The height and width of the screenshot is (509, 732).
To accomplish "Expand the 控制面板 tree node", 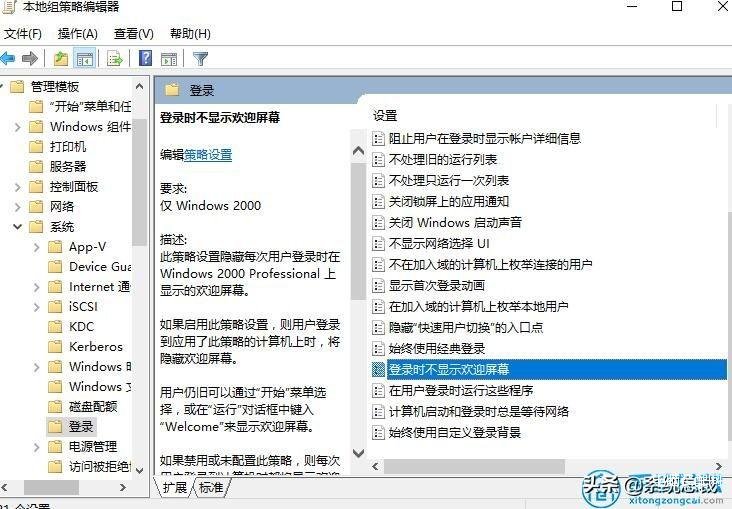I will point(18,187).
